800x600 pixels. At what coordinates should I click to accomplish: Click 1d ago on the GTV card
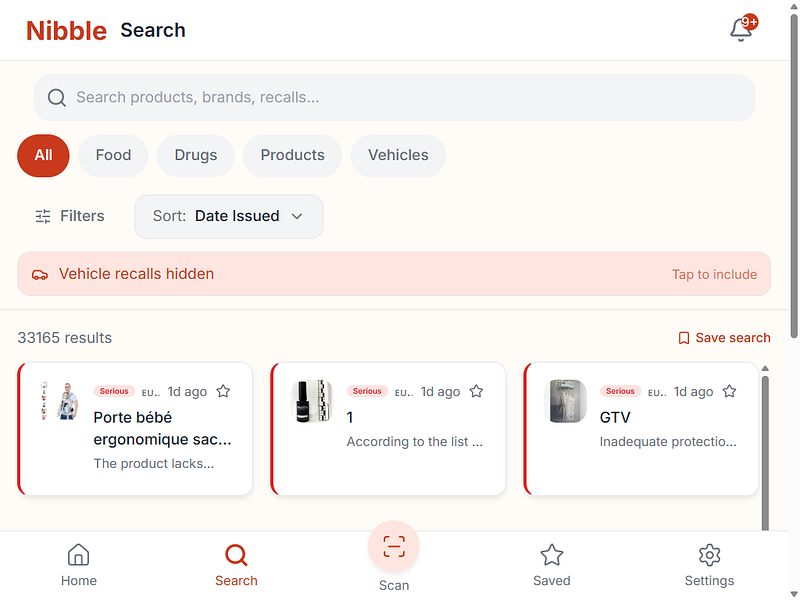point(693,391)
